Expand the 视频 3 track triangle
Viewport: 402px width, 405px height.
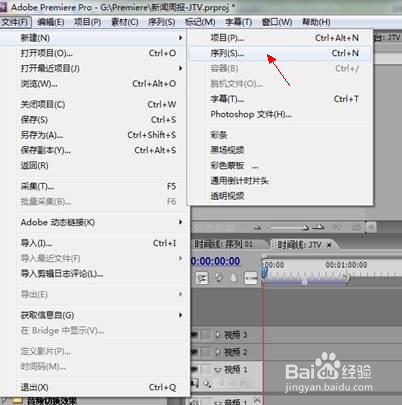tap(218, 334)
